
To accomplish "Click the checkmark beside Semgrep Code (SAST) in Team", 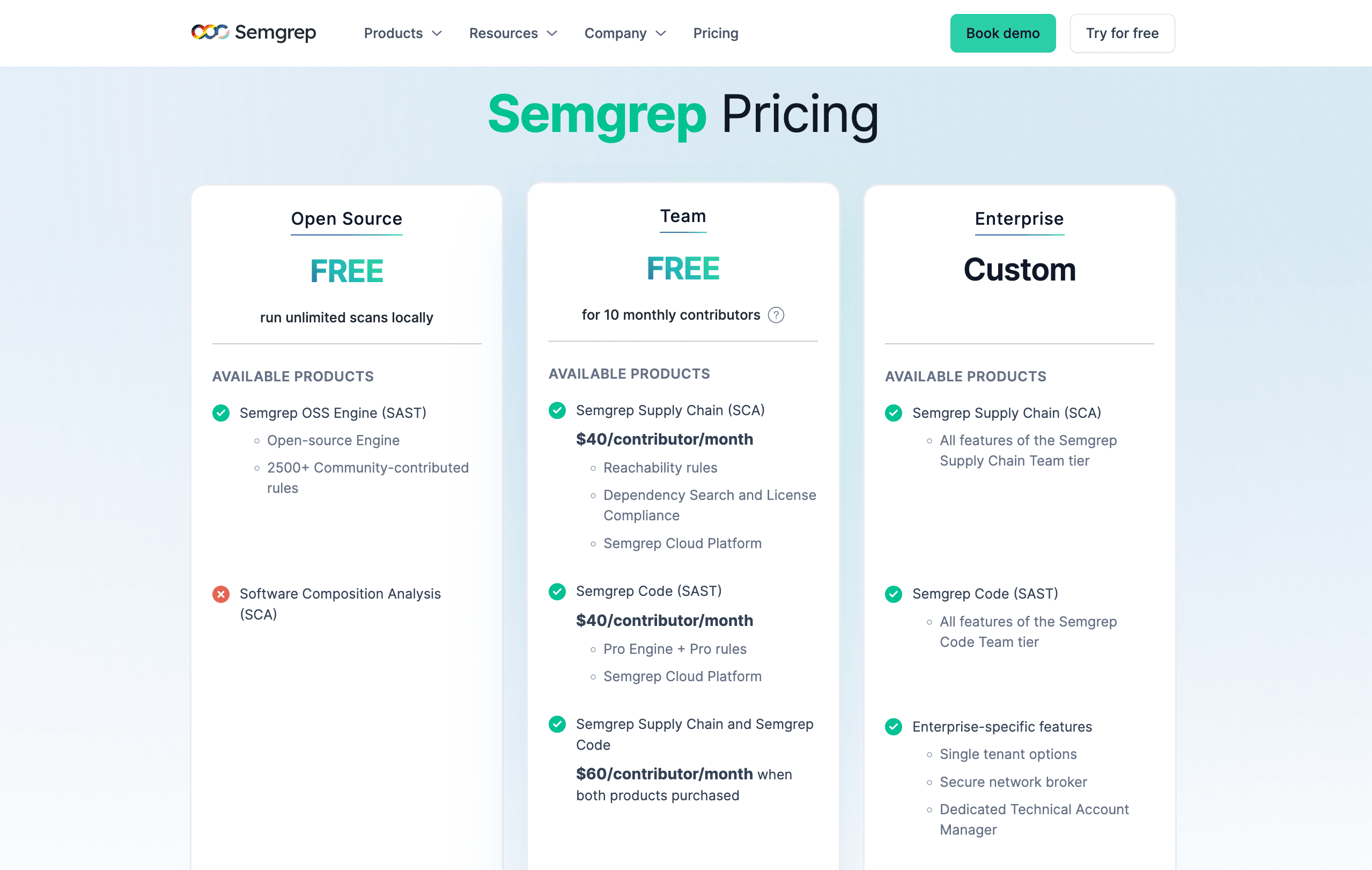I will coord(557,592).
